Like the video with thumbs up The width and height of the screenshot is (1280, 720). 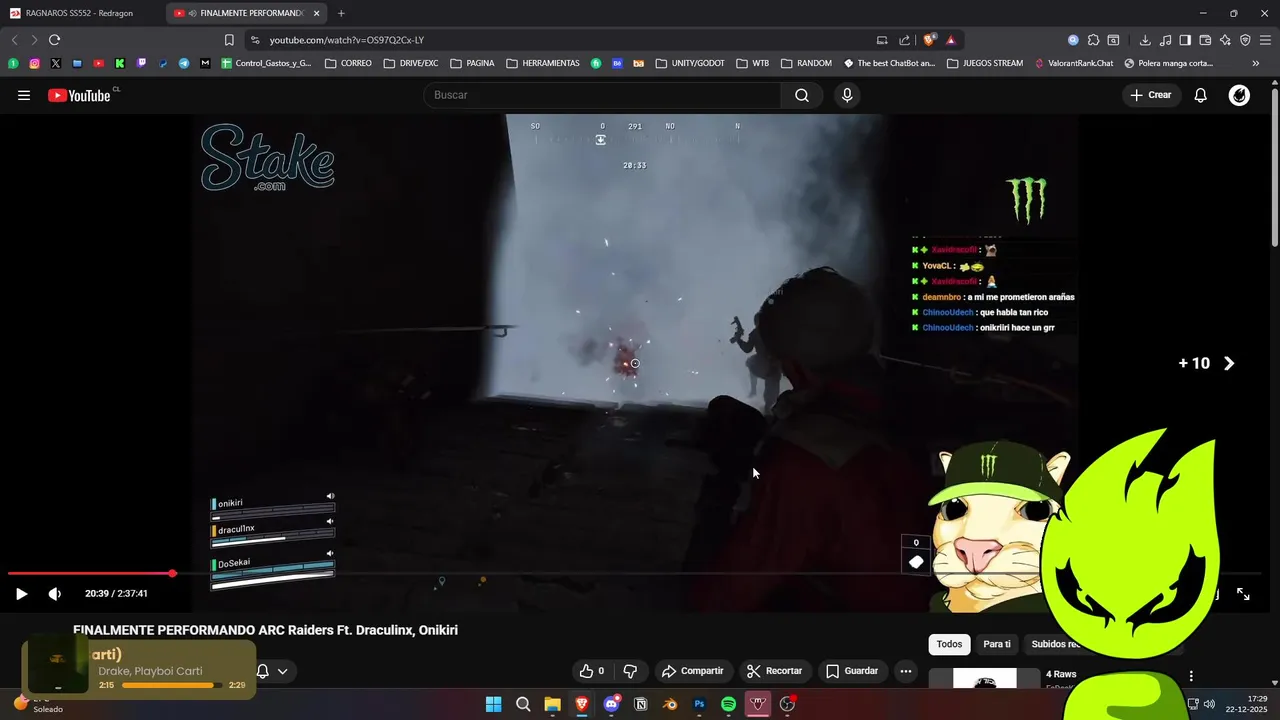pyautogui.click(x=592, y=671)
